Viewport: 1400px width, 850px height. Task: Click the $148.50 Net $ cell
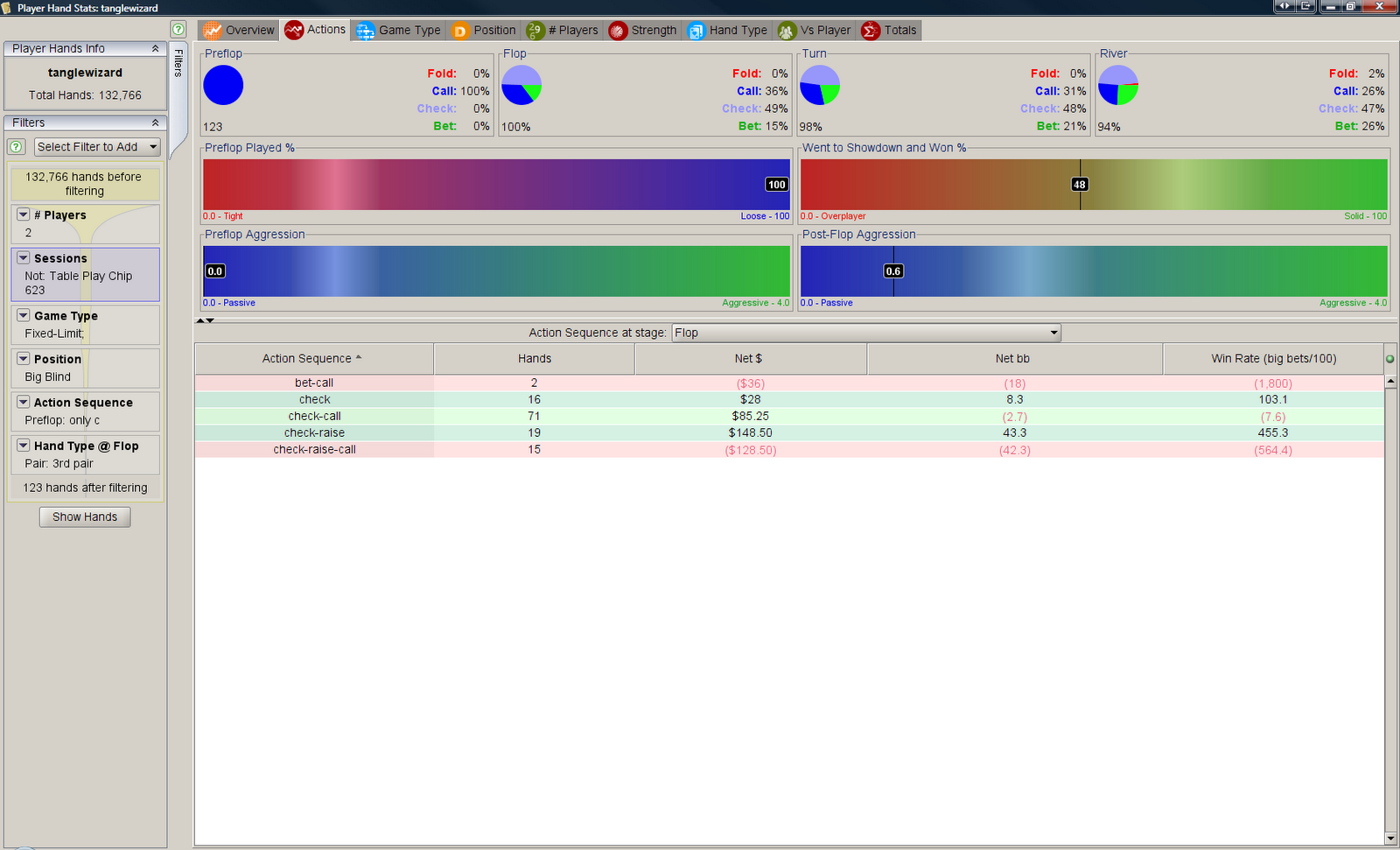click(x=751, y=433)
